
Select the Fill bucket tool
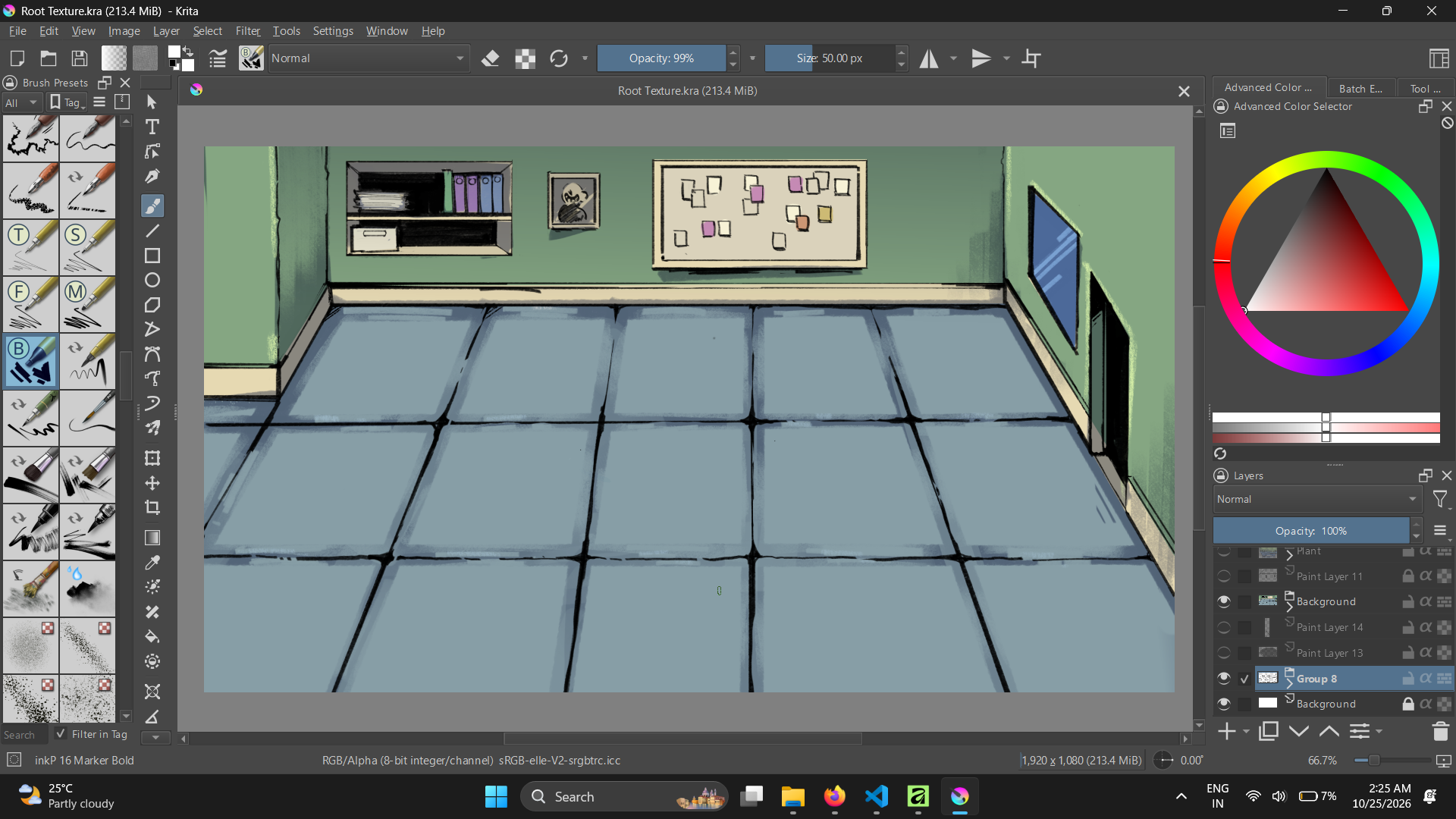(x=152, y=636)
